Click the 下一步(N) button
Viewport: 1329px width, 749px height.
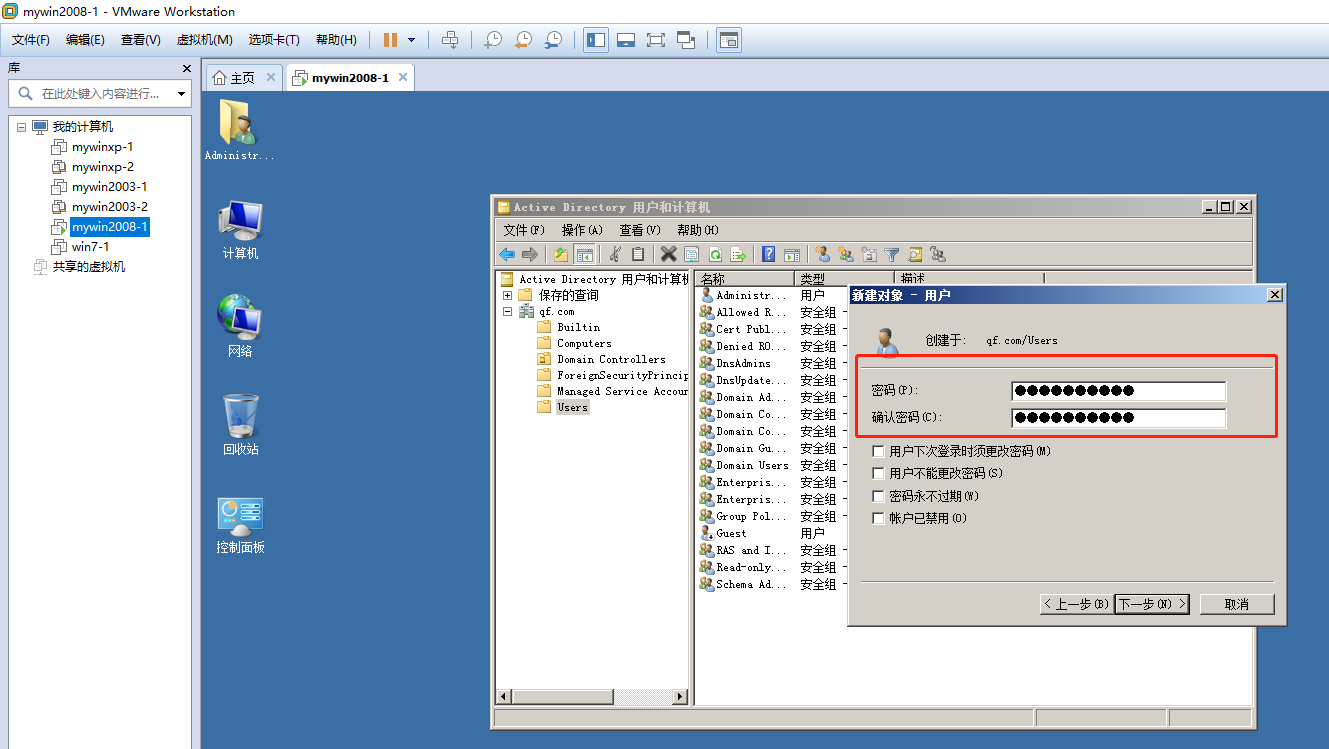coord(1152,604)
